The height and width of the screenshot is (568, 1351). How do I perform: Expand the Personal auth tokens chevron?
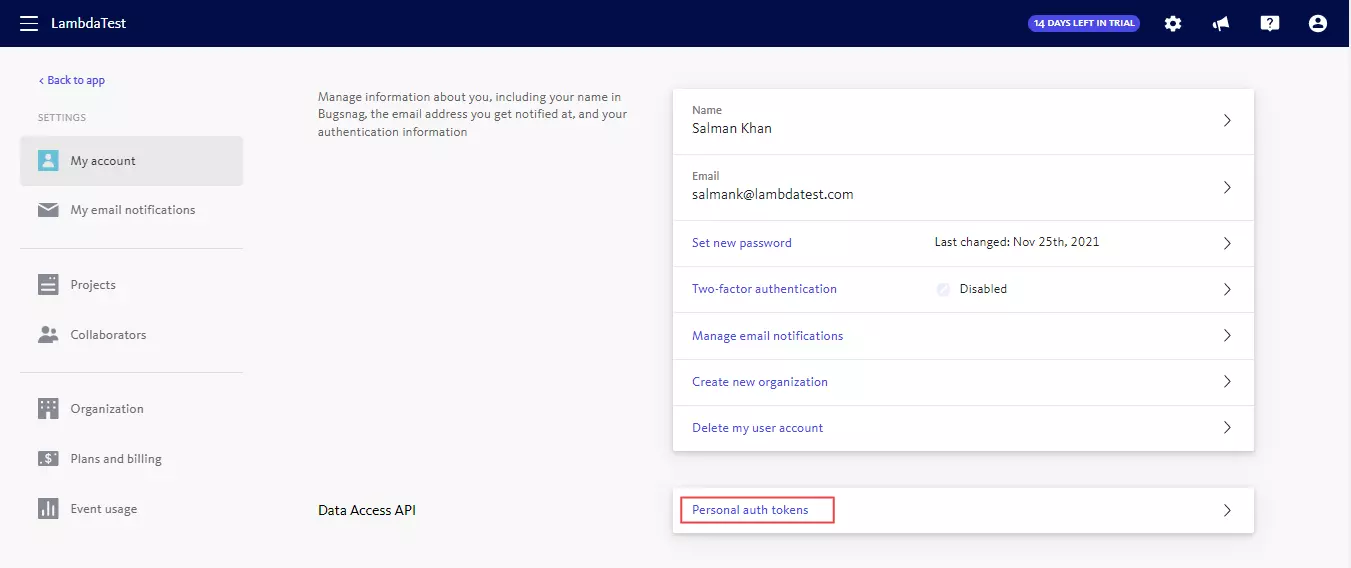point(1227,510)
